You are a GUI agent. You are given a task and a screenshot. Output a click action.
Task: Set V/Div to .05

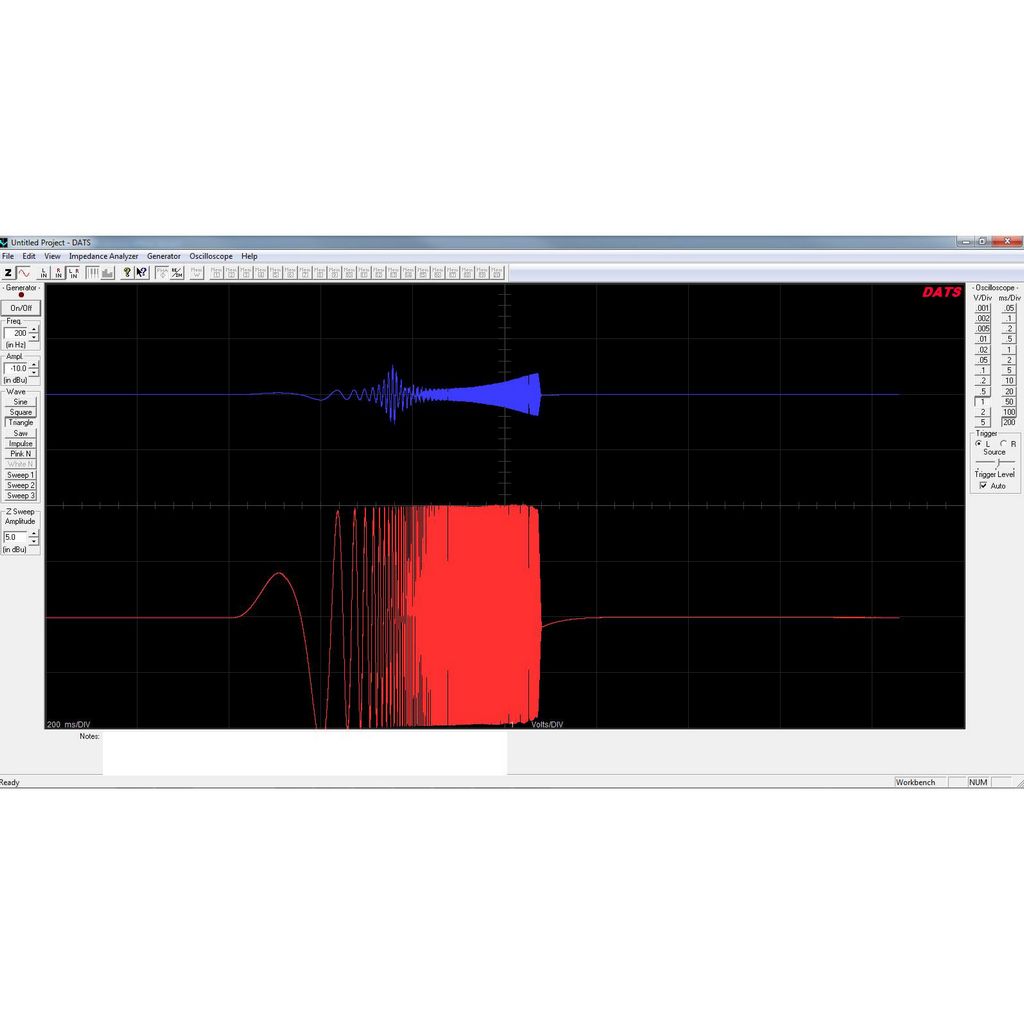tap(983, 360)
